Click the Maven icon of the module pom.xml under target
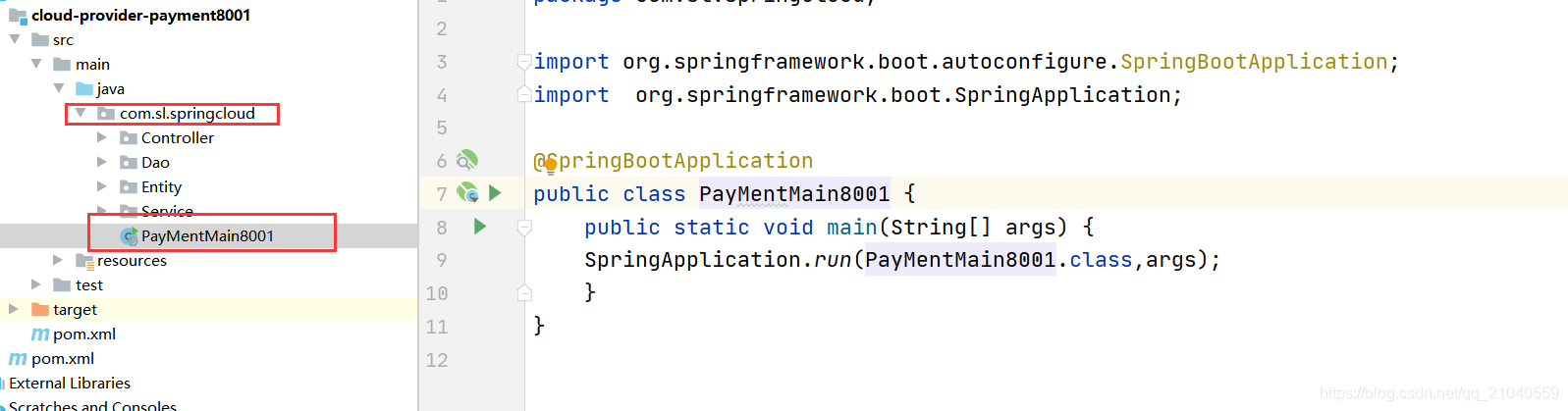 click(x=40, y=334)
